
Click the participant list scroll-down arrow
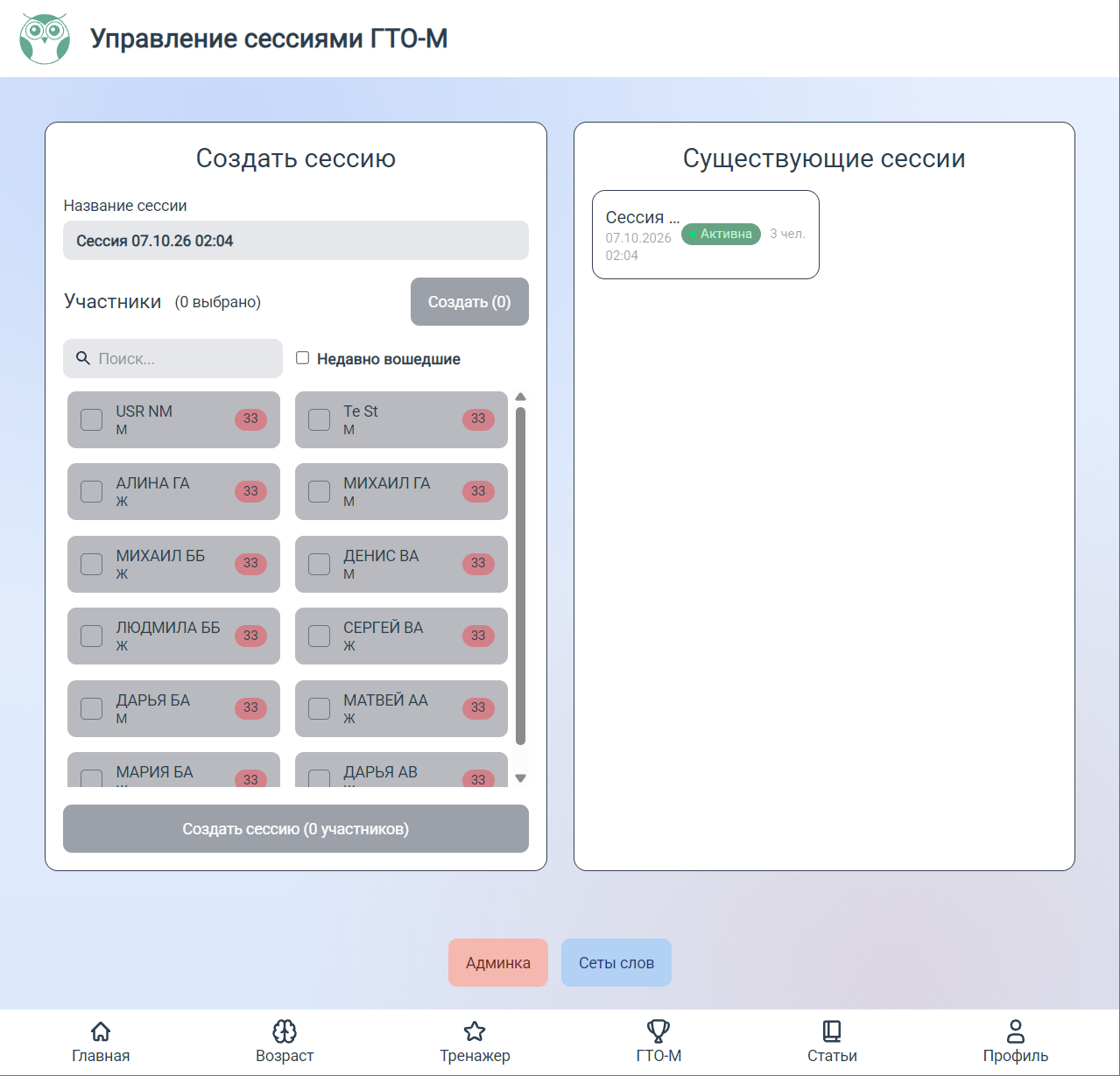[521, 778]
